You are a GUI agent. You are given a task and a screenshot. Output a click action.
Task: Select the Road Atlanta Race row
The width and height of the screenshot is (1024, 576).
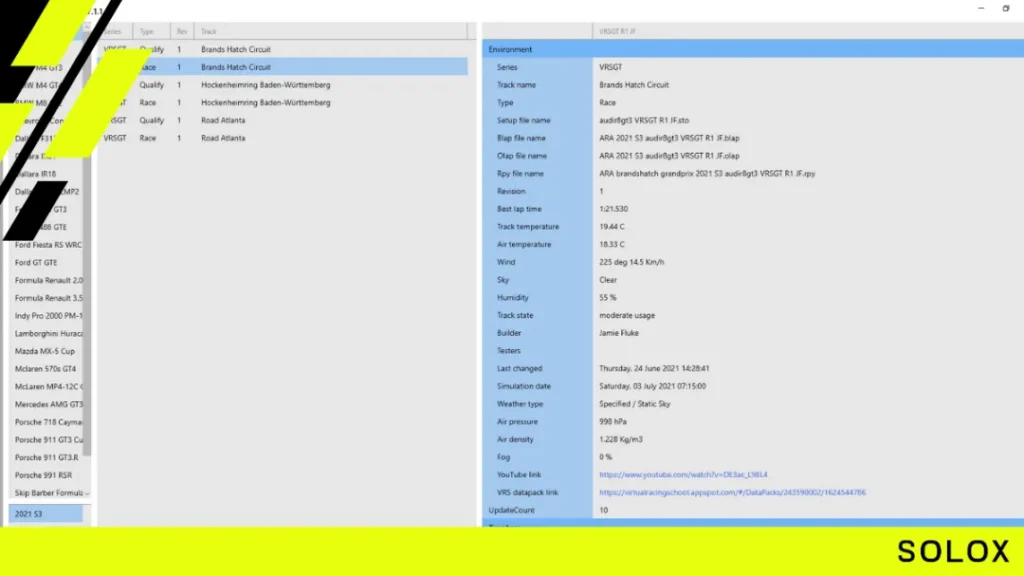click(x=283, y=138)
